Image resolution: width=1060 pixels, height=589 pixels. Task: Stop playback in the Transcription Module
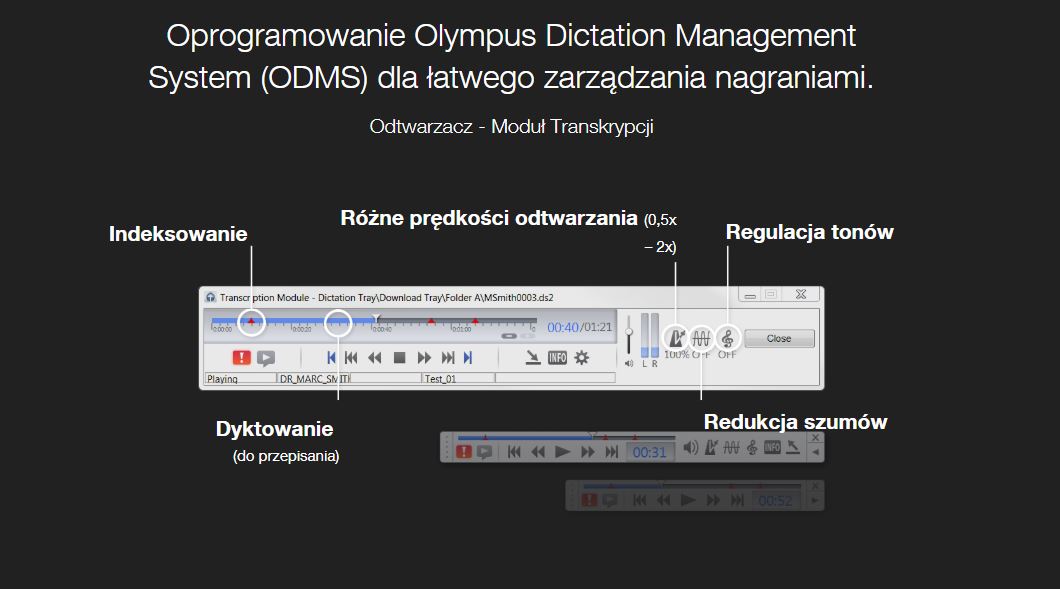(400, 358)
